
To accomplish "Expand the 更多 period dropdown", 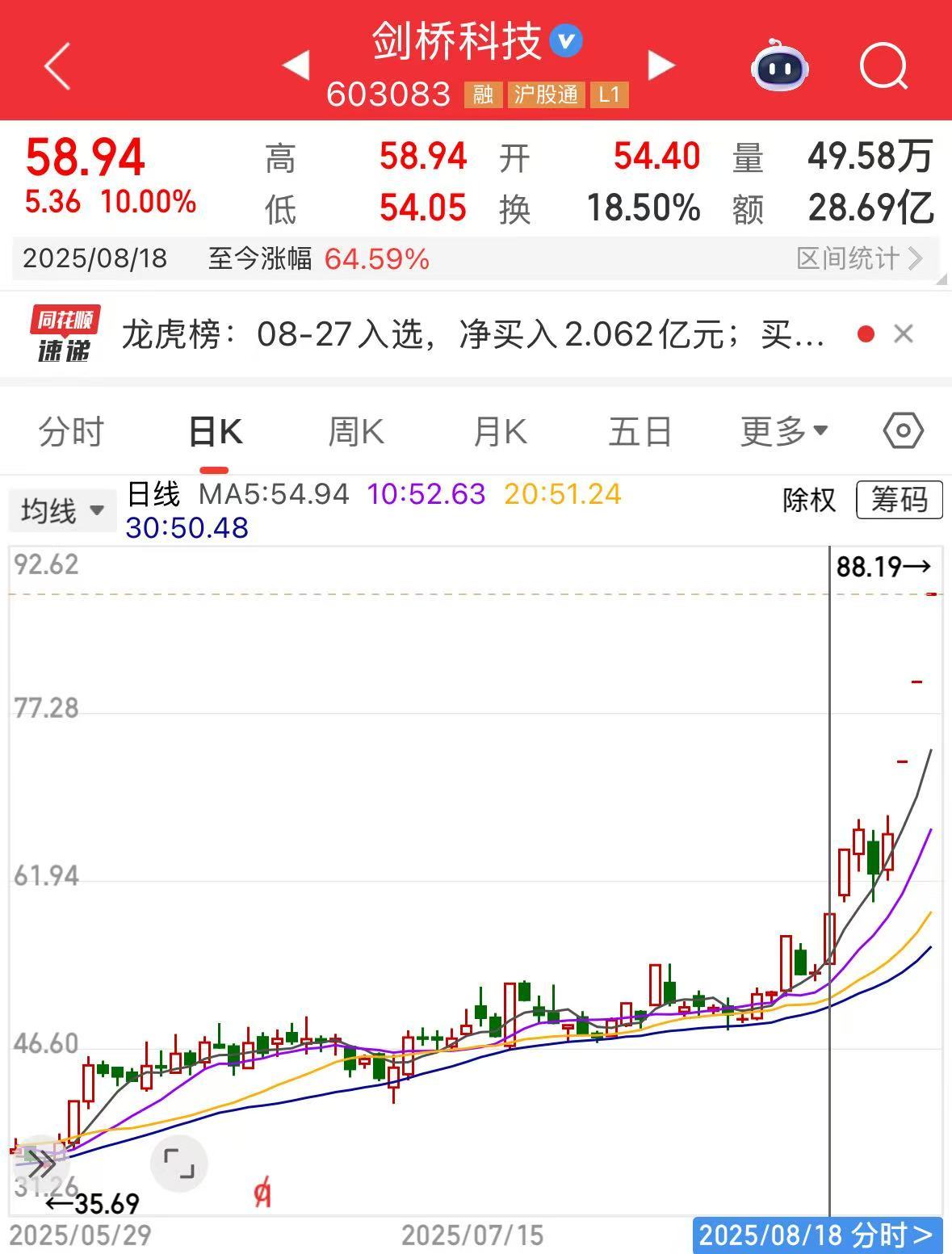I will click(784, 431).
